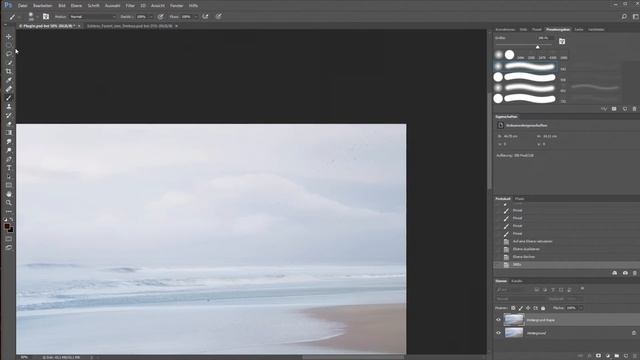Select the Crop tool
Viewport: 640px width, 360px height.
[9, 71]
